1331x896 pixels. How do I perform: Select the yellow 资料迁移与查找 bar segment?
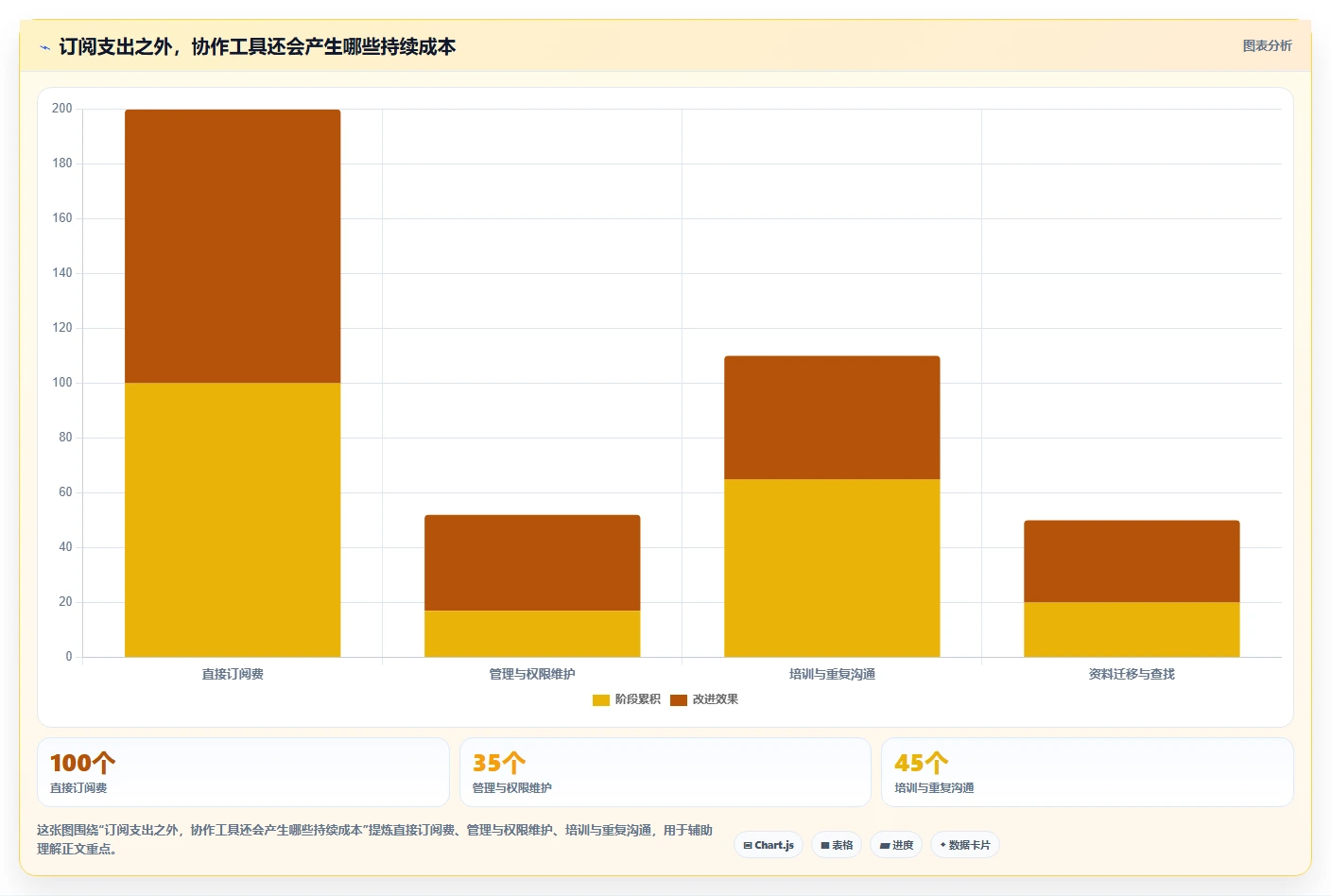tap(1132, 629)
